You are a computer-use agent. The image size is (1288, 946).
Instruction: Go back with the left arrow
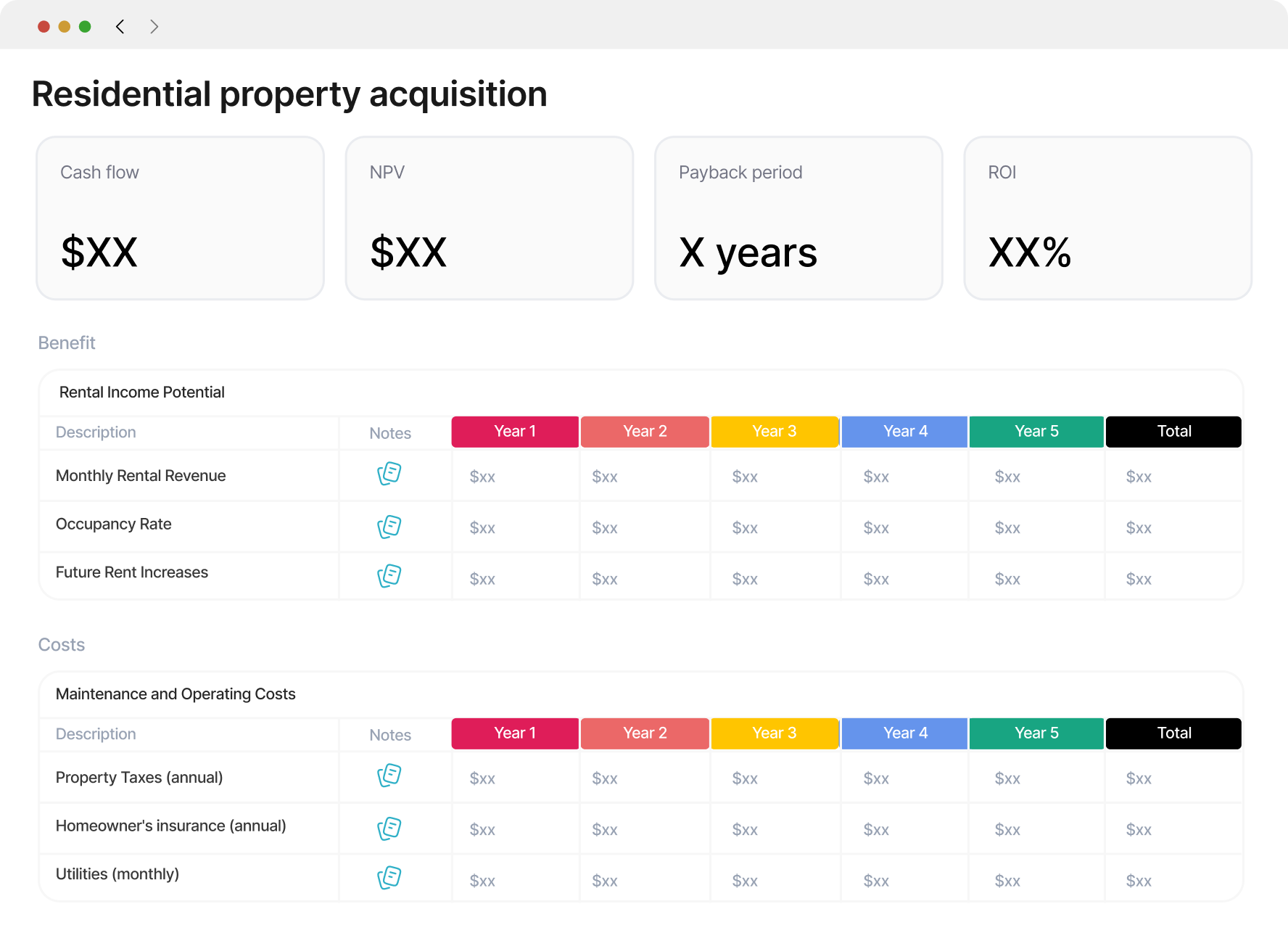coord(120,27)
